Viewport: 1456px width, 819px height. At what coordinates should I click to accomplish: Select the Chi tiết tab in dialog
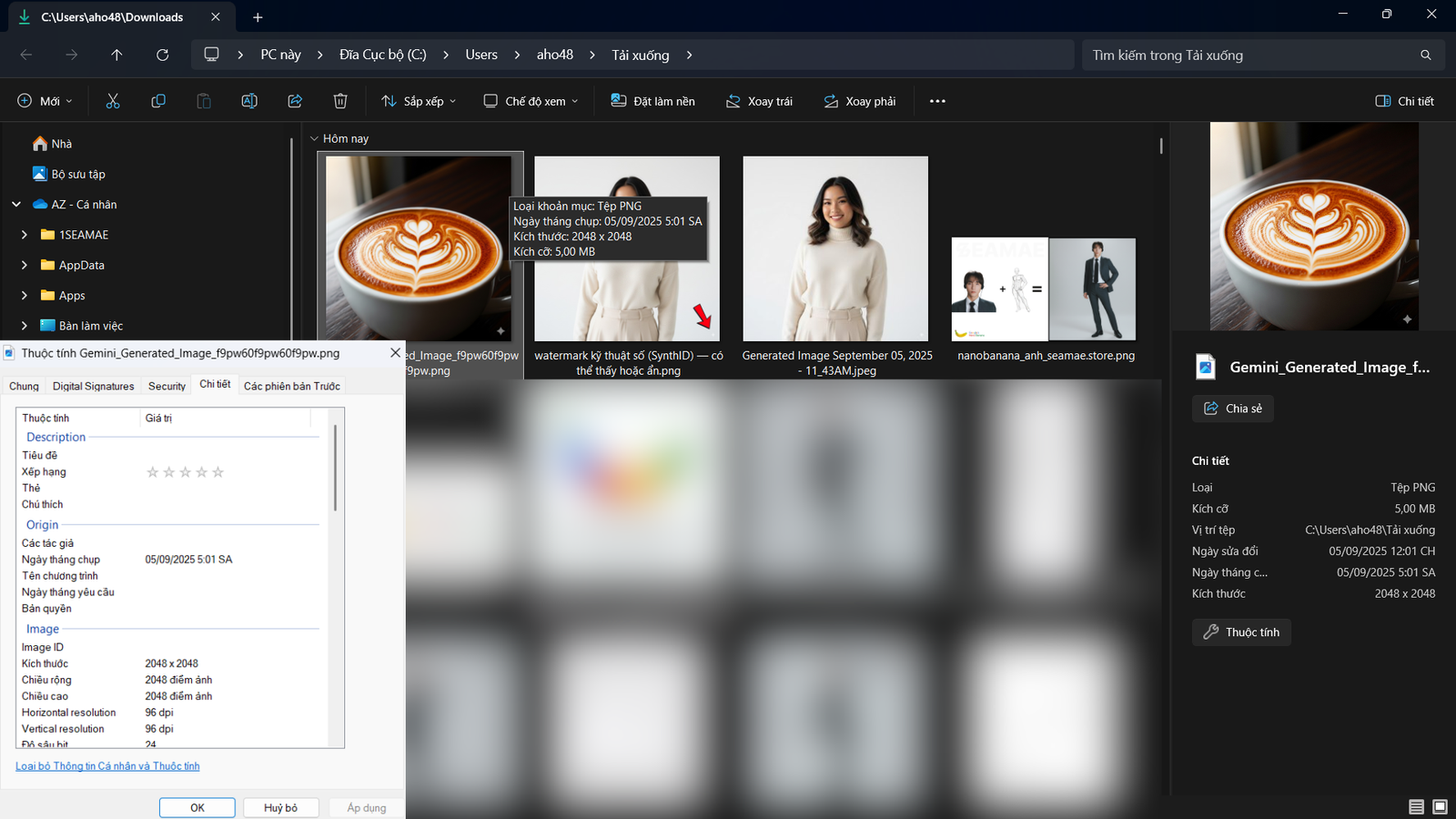click(x=215, y=384)
